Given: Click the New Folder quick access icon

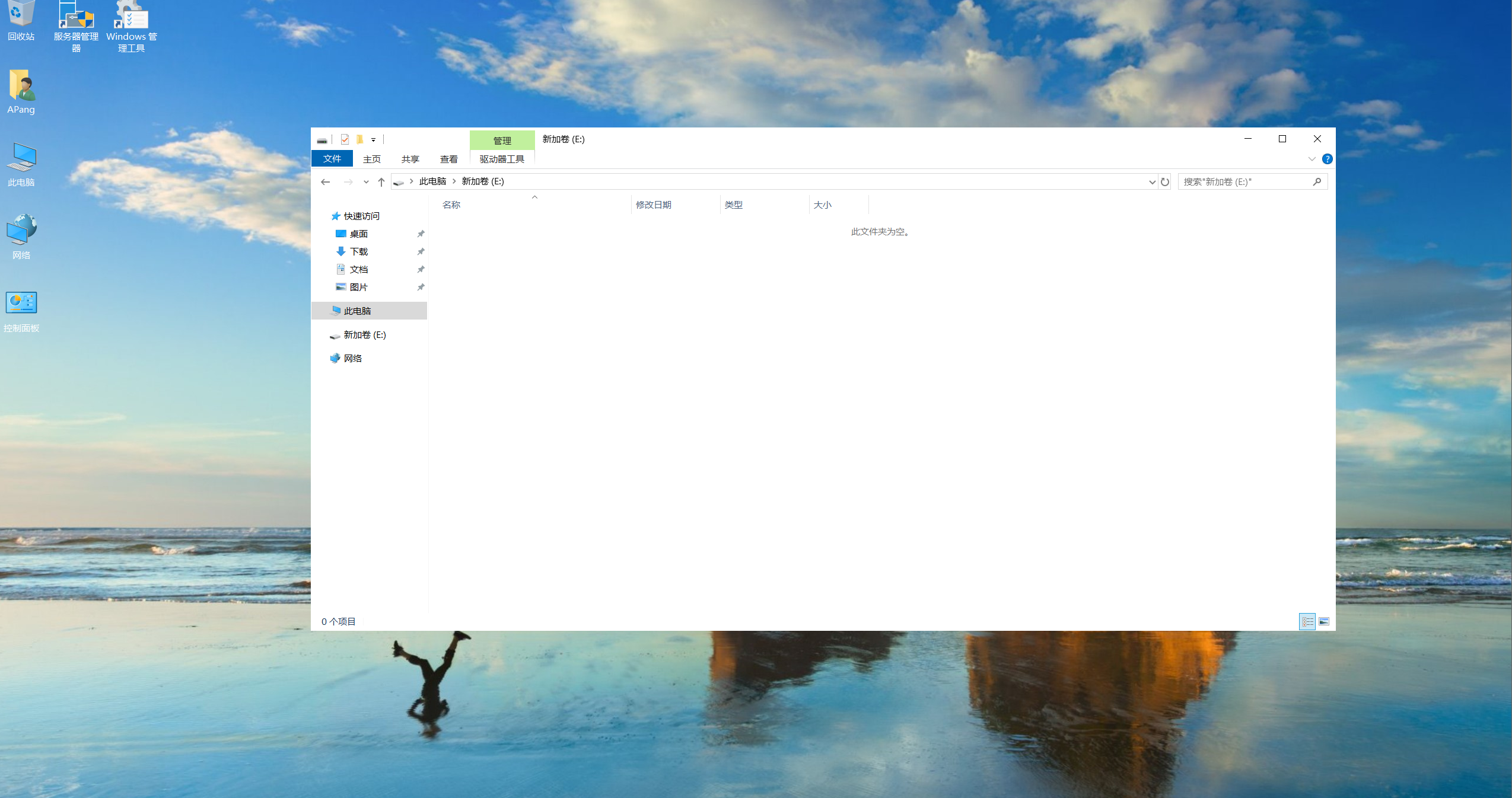Looking at the screenshot, I should [x=359, y=139].
